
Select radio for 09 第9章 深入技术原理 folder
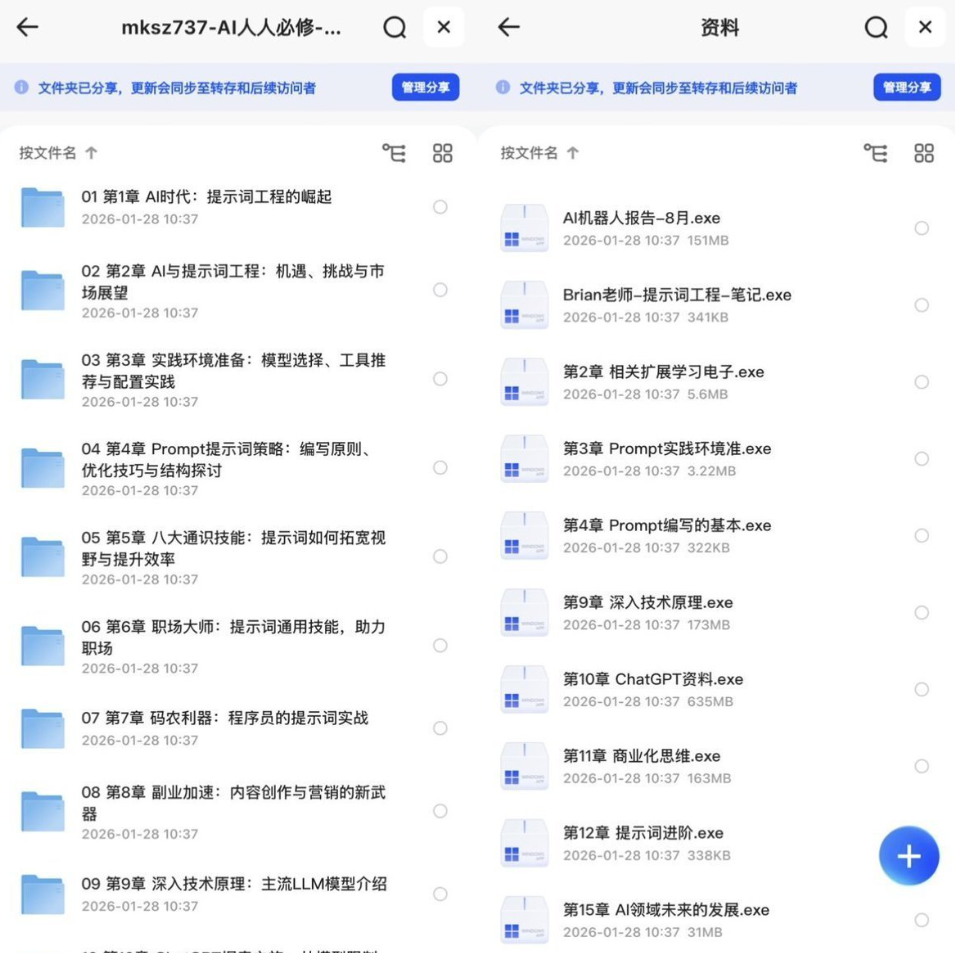tap(440, 894)
